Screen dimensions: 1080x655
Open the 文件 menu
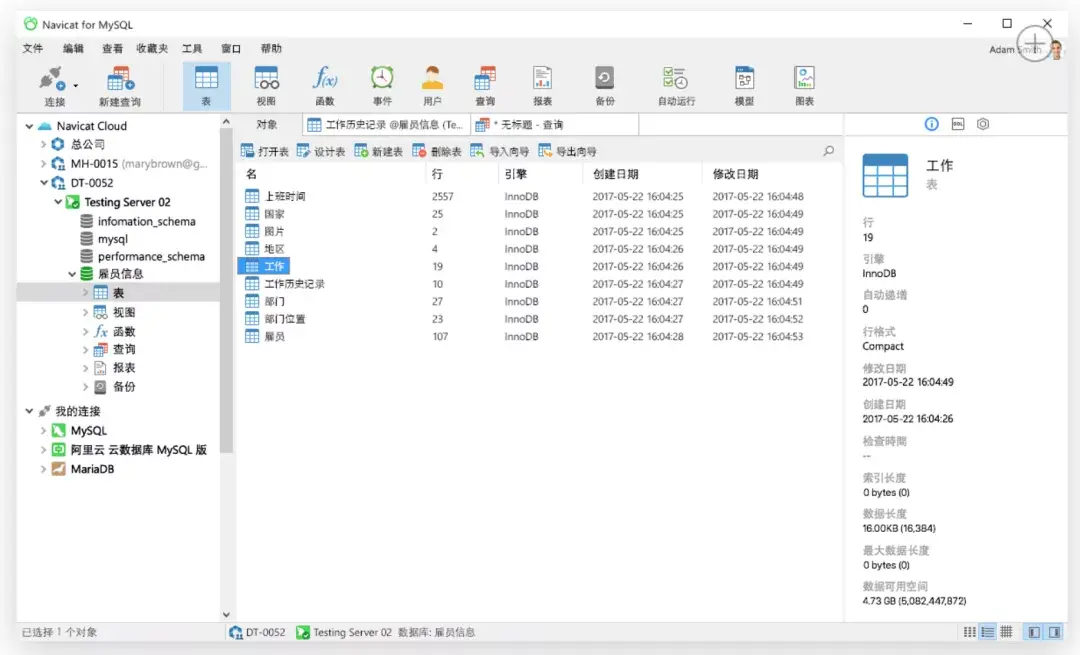(32, 48)
